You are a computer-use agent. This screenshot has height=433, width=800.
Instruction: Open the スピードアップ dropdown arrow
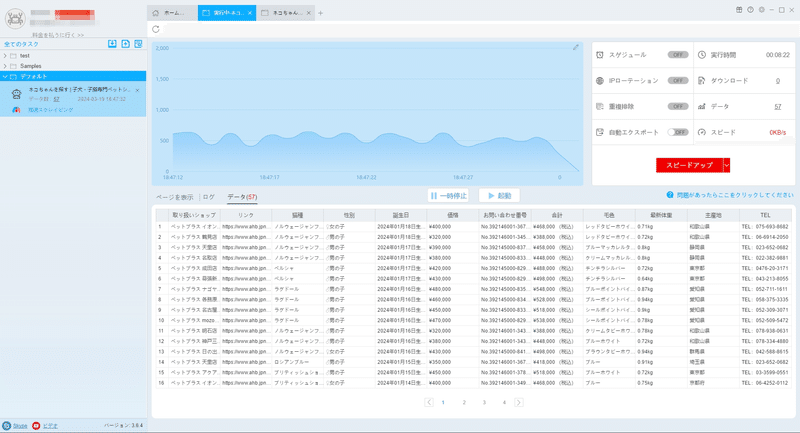click(727, 165)
